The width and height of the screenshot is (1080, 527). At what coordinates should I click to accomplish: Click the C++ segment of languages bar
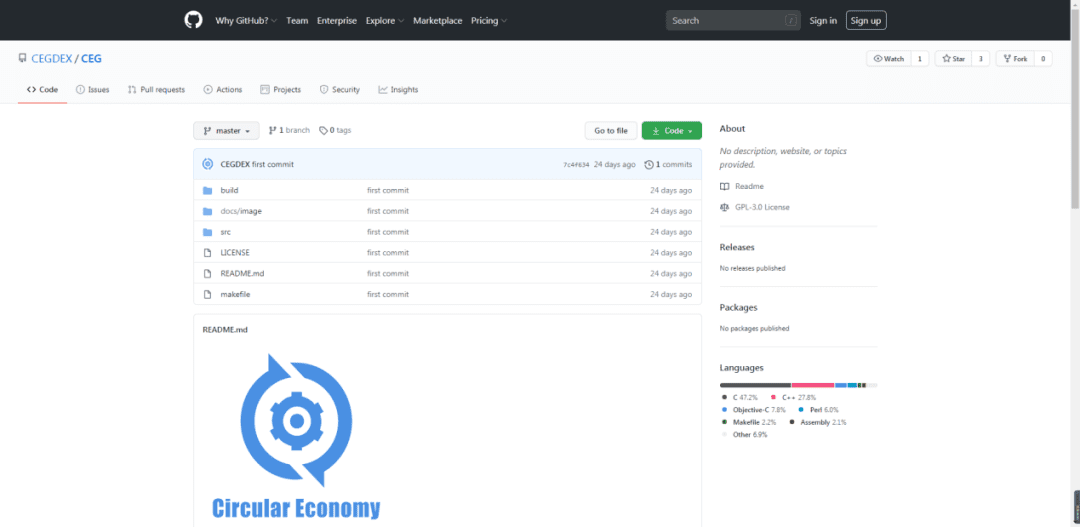coord(813,385)
